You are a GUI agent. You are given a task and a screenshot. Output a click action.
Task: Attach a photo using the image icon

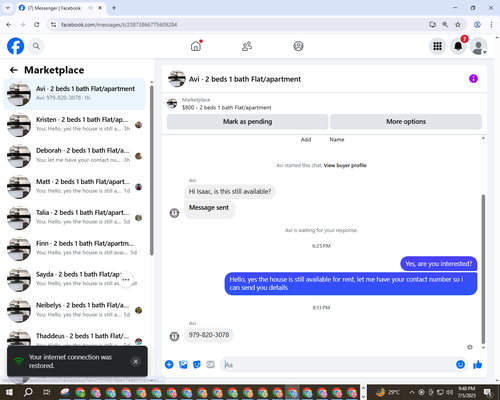pos(183,365)
